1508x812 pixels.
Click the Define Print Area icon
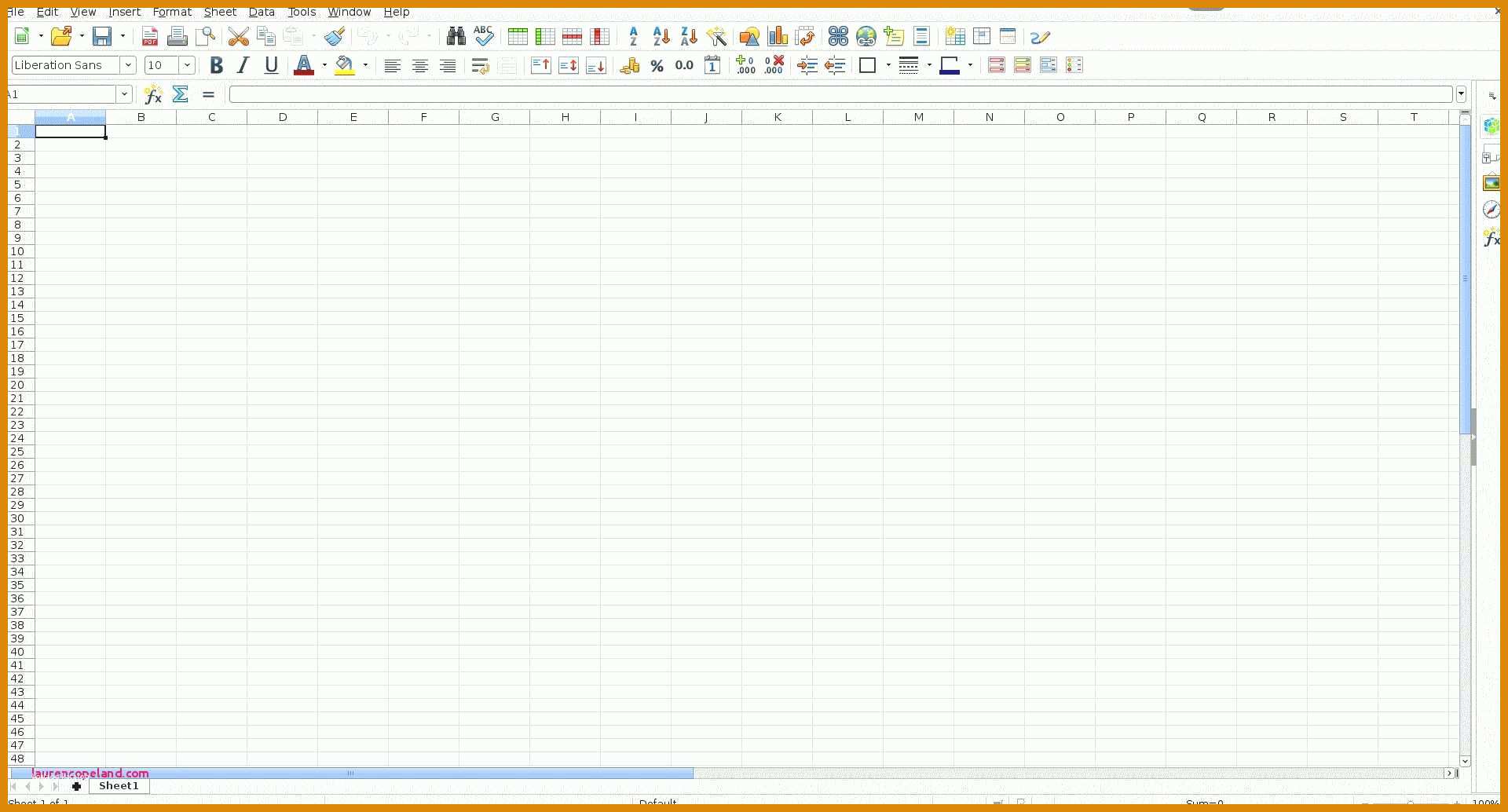(955, 36)
